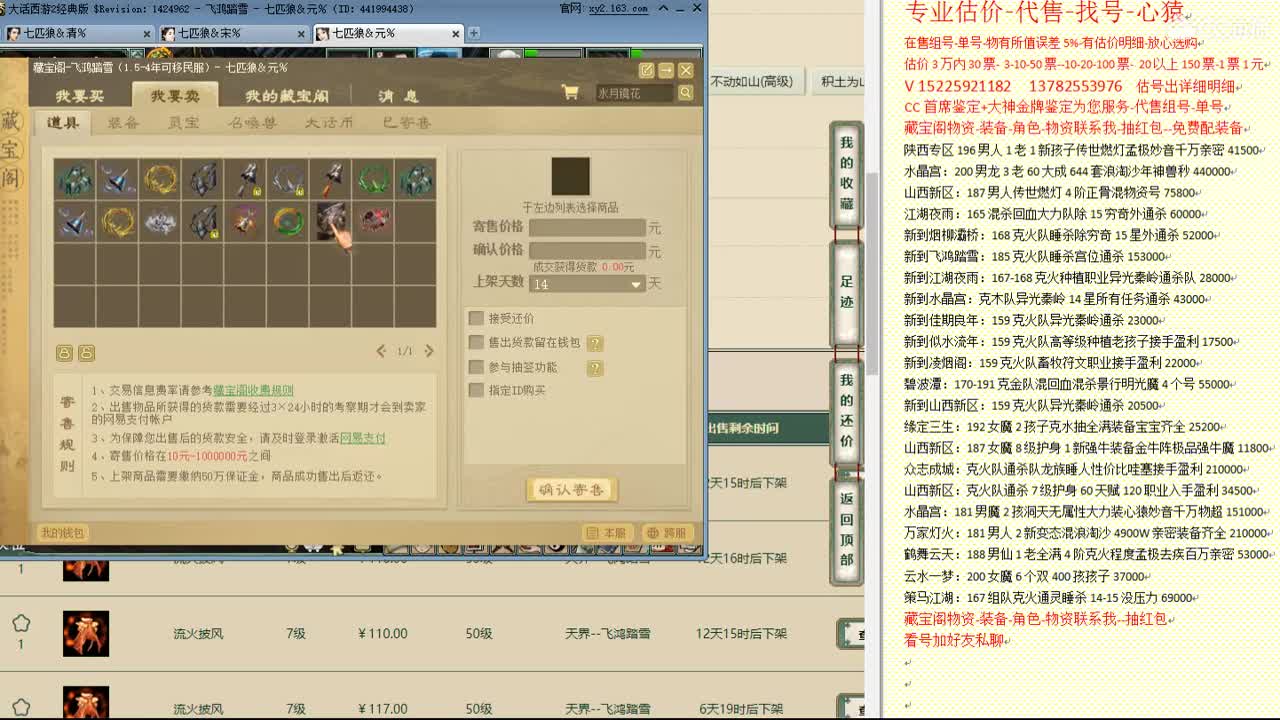Click the second lock icon below inventory grid

(x=86, y=353)
